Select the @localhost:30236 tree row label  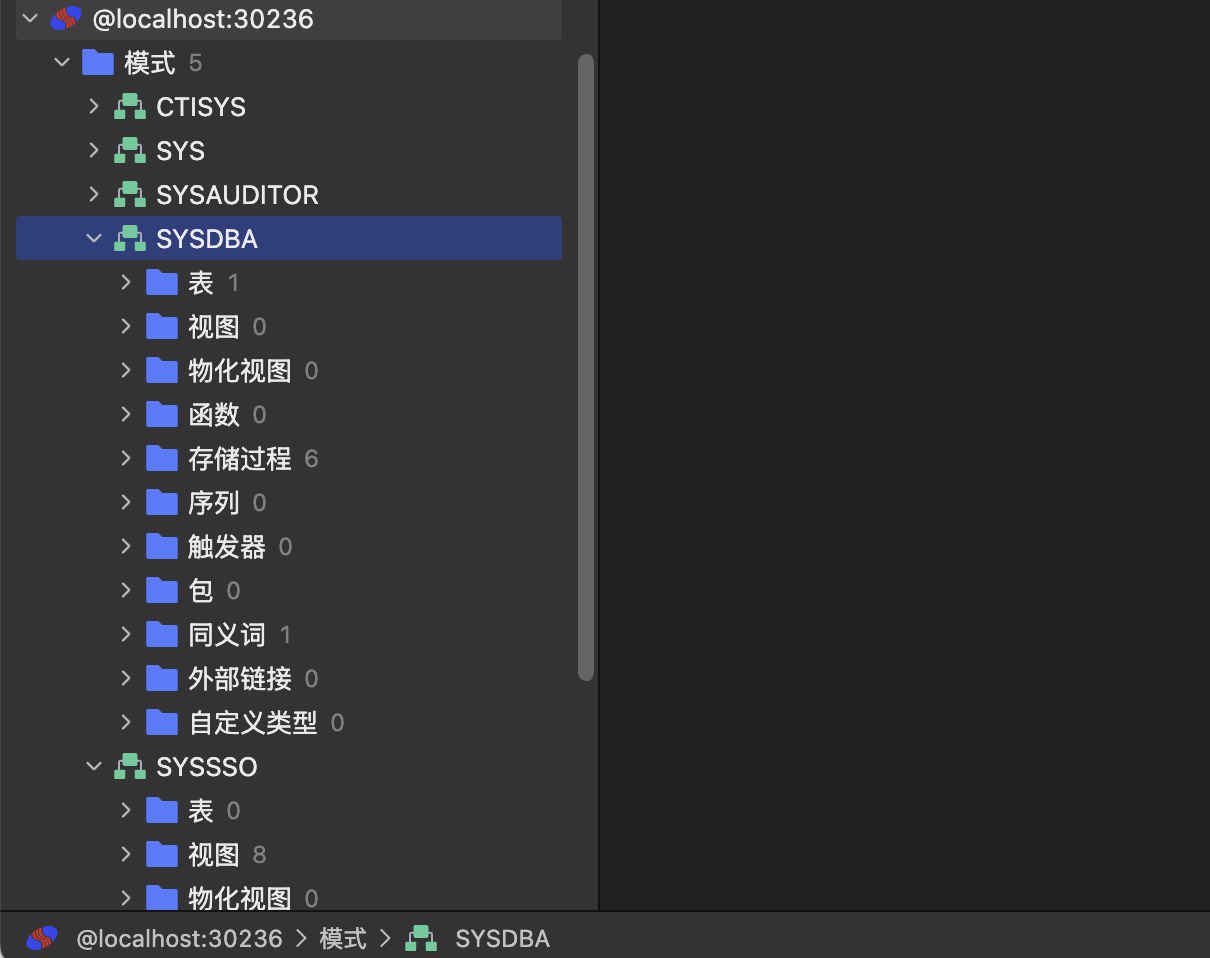pyautogui.click(x=203, y=18)
